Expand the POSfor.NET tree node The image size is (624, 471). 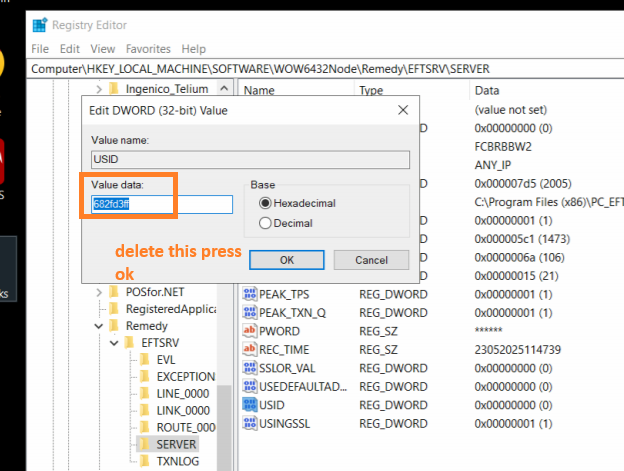pos(99,292)
